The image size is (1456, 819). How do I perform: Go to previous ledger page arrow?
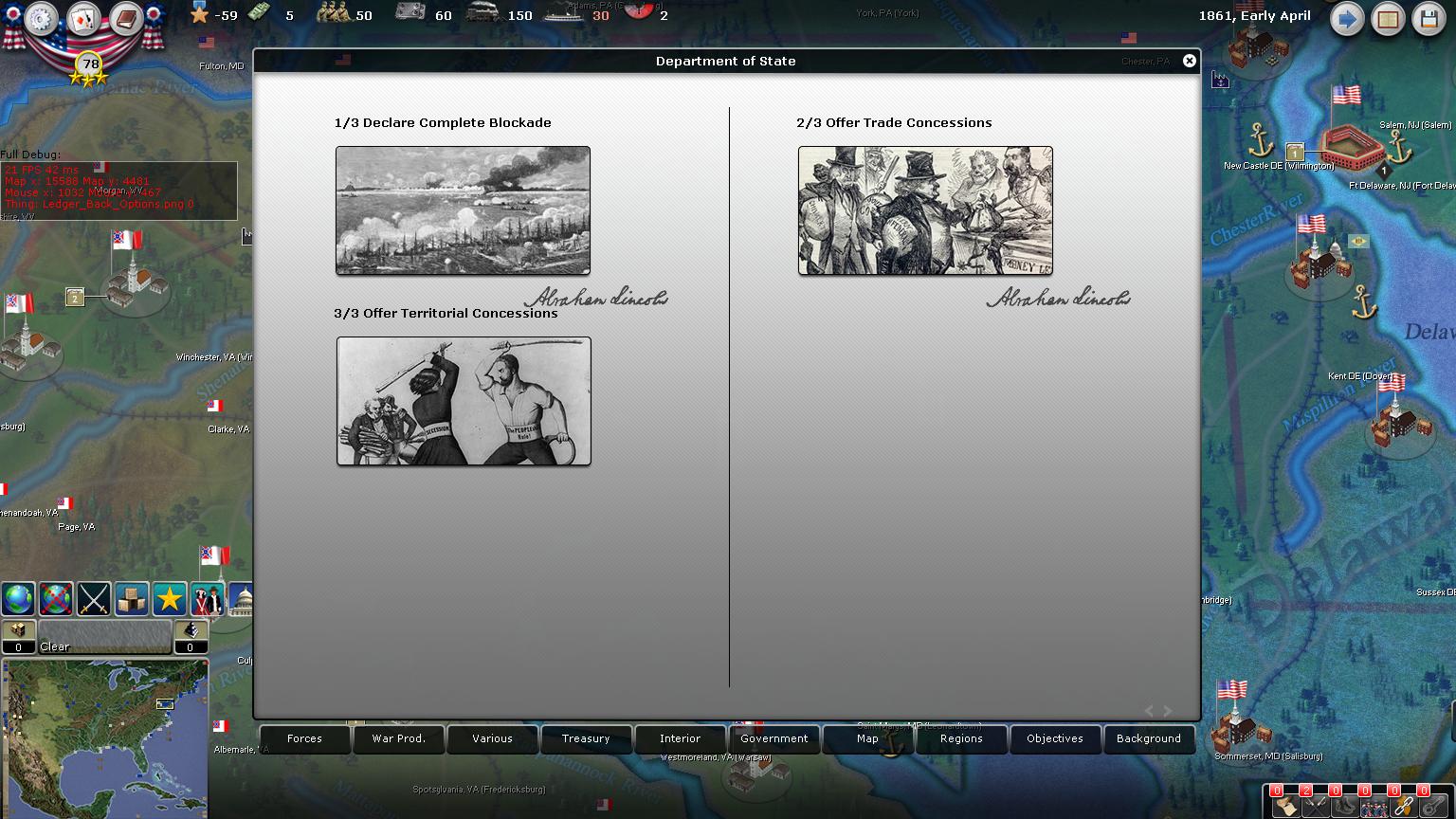(1149, 711)
